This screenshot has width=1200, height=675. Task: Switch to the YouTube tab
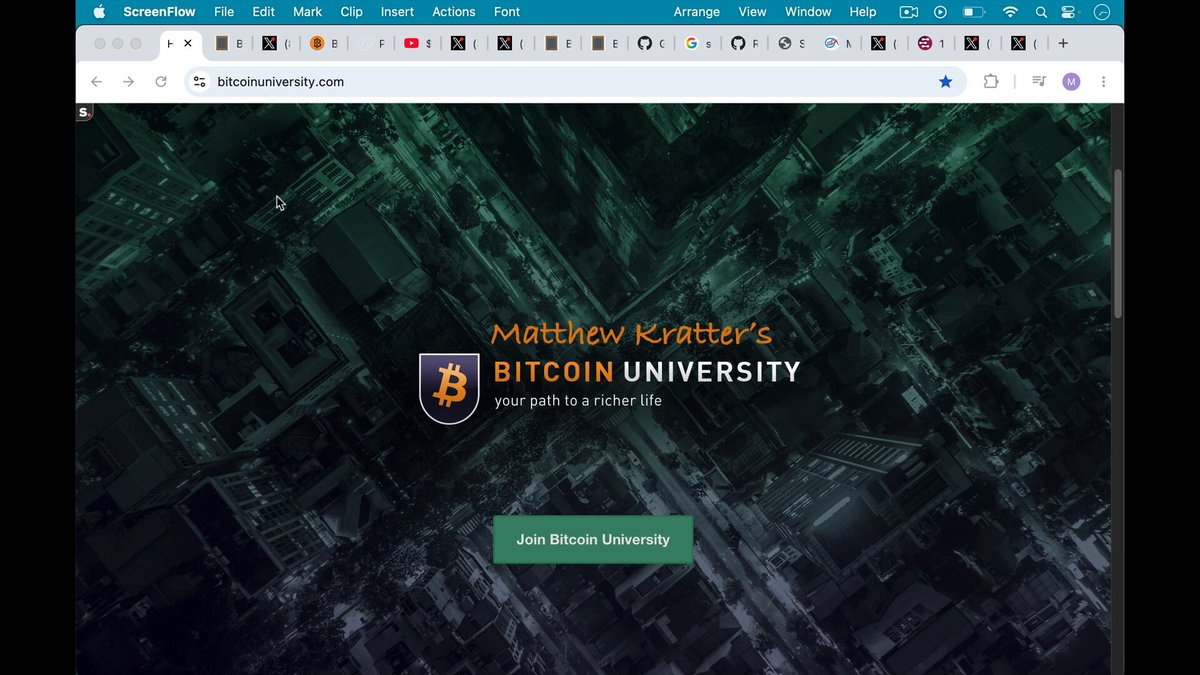click(419, 43)
